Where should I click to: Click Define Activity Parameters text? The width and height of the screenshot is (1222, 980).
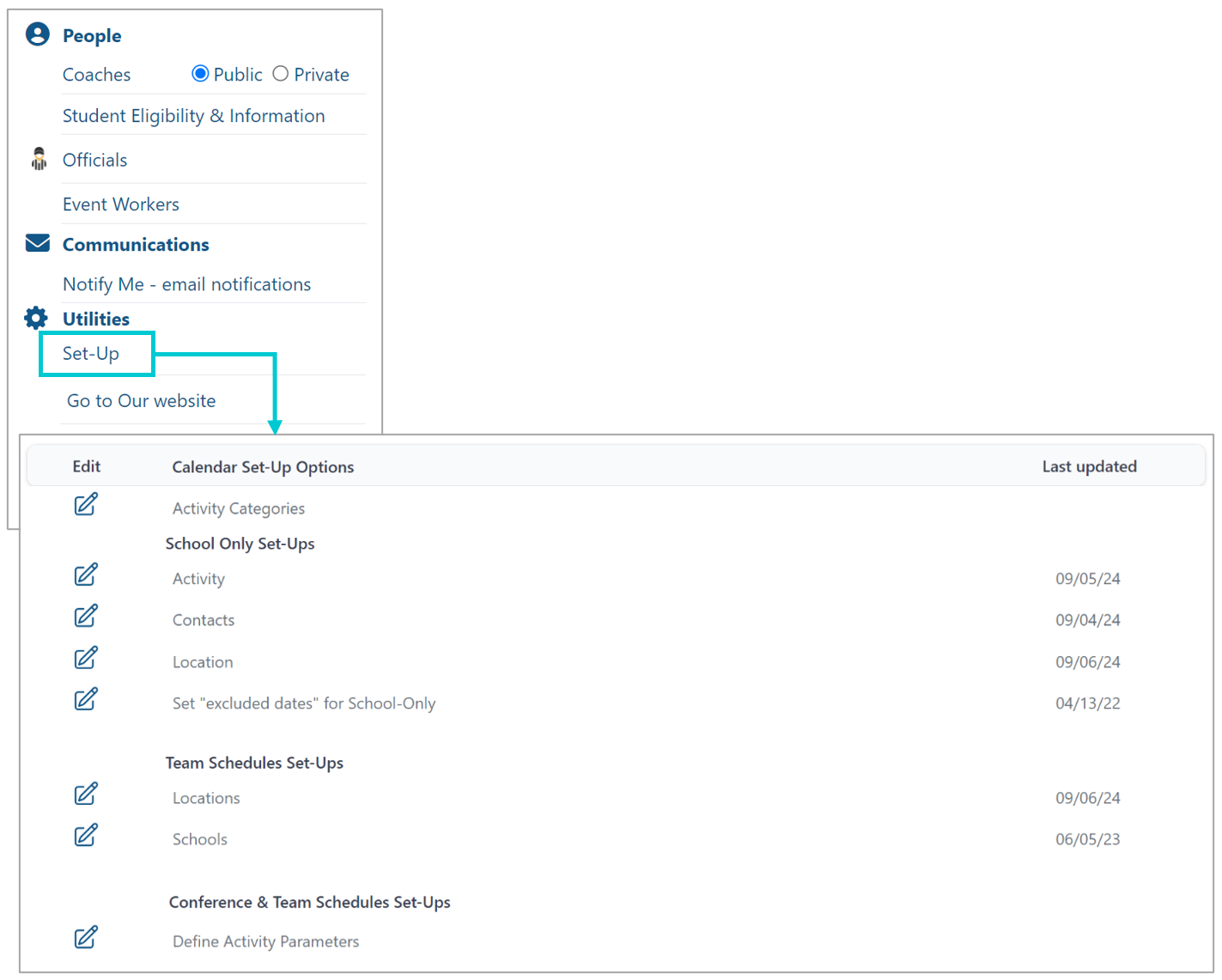(x=265, y=941)
